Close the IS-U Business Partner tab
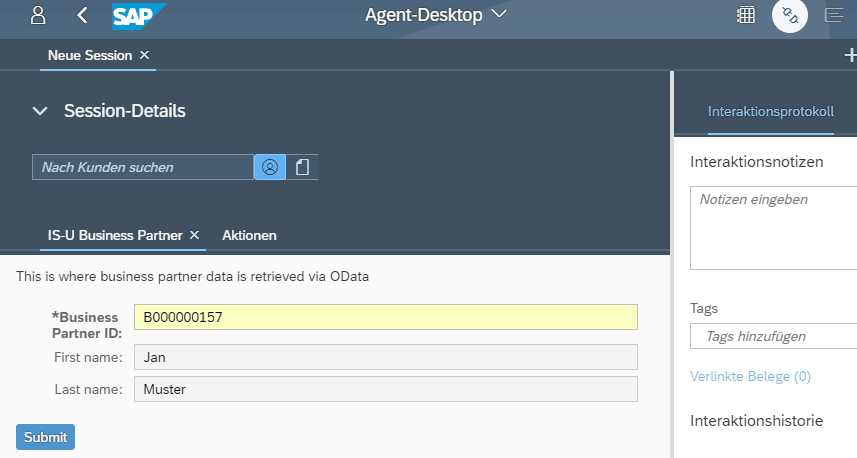 [194, 235]
